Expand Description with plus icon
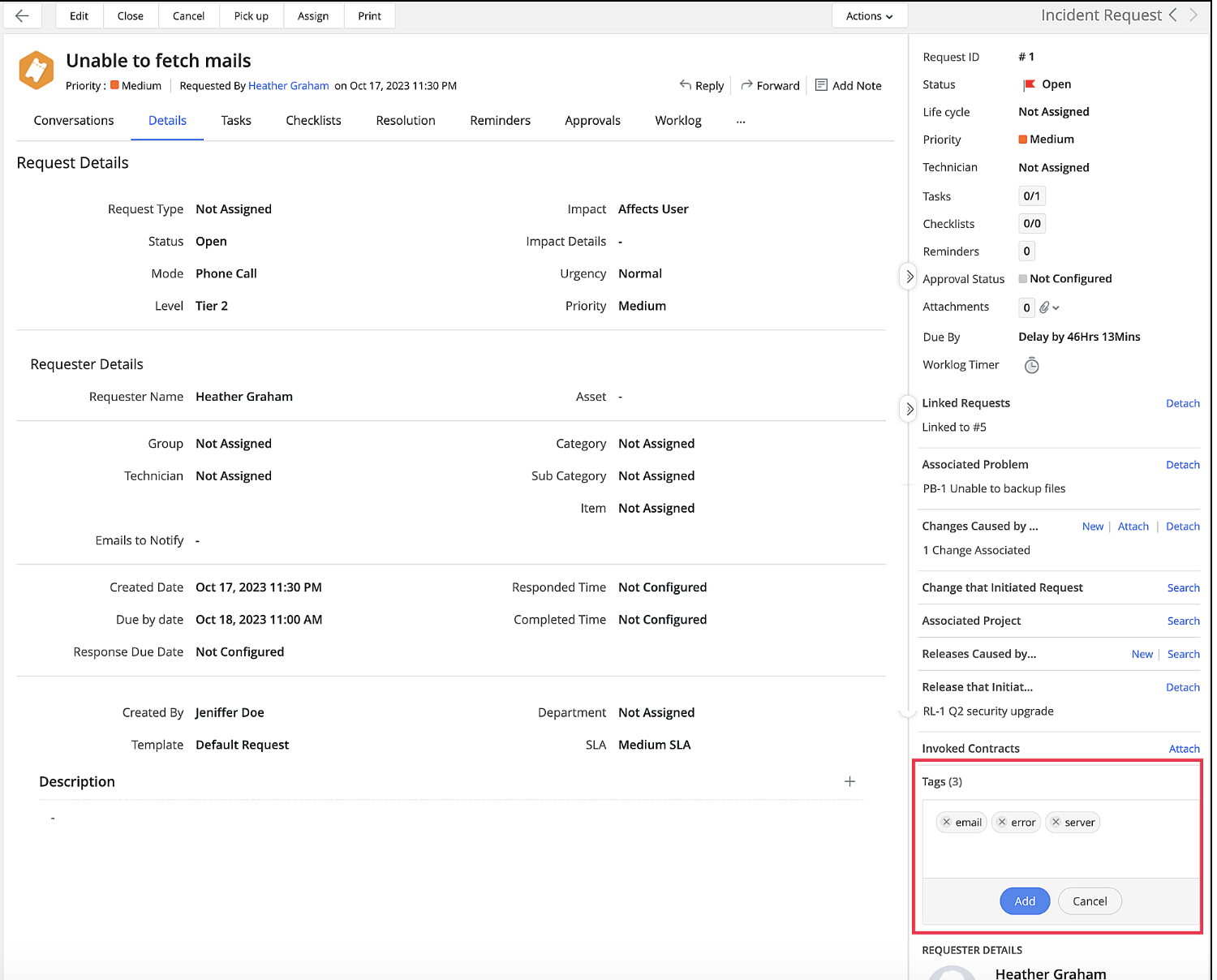Viewport: 1217px width, 980px height. [x=849, y=781]
